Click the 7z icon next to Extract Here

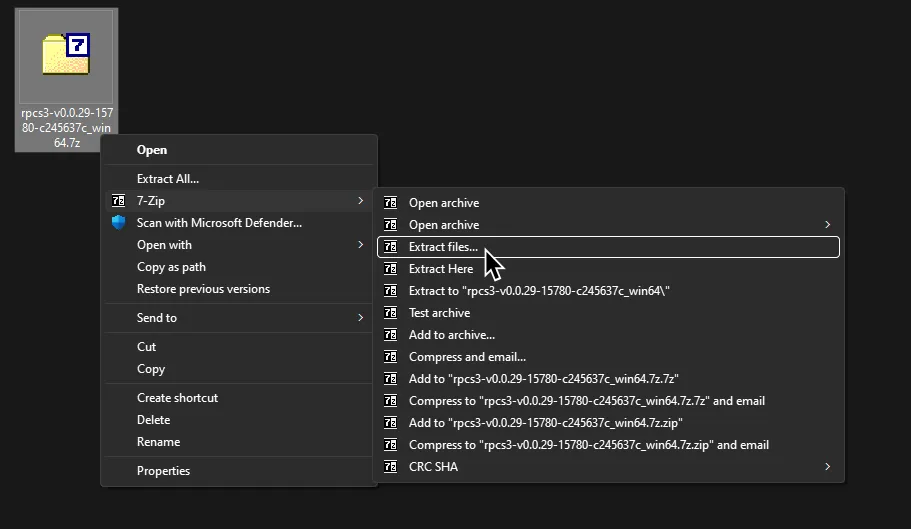(x=390, y=269)
